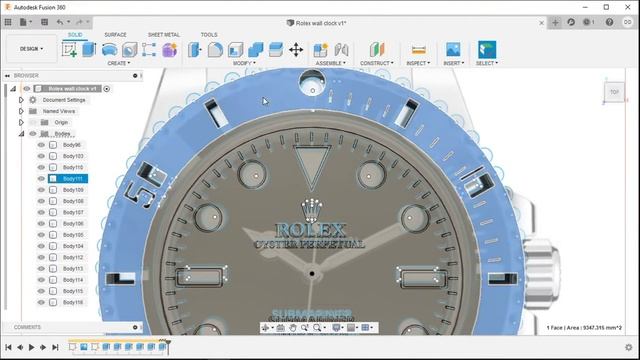The image size is (640, 360).
Task: Switch to the TOOLS tab
Action: click(209, 35)
